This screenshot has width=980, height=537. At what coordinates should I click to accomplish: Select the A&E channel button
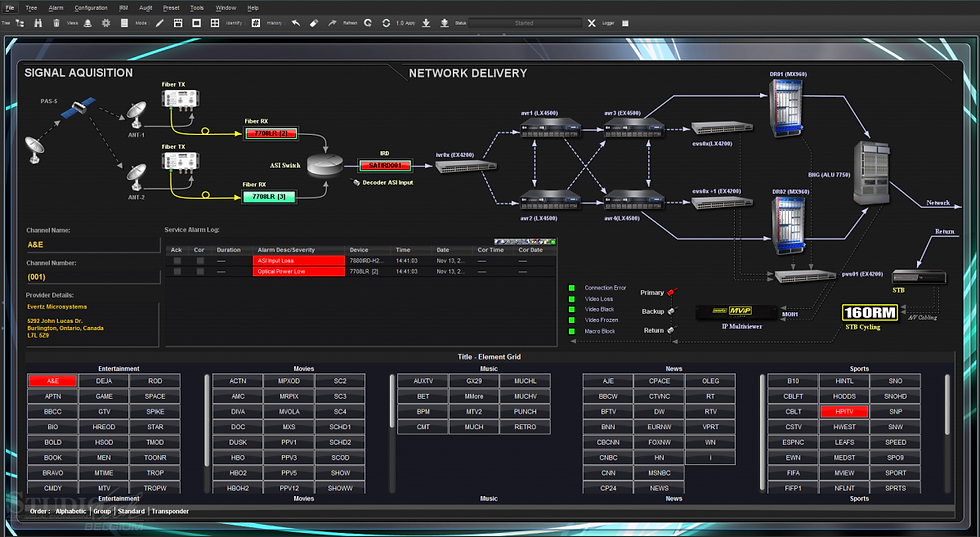[52, 381]
